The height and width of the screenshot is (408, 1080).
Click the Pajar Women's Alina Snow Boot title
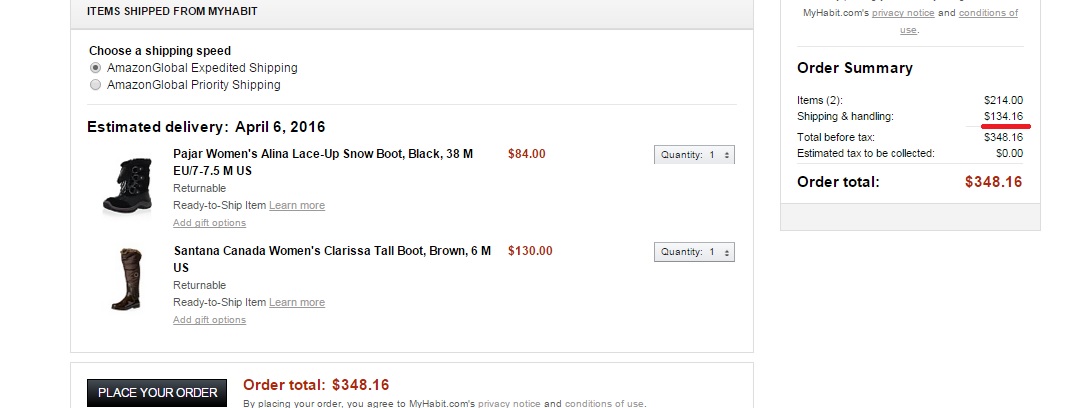(322, 155)
